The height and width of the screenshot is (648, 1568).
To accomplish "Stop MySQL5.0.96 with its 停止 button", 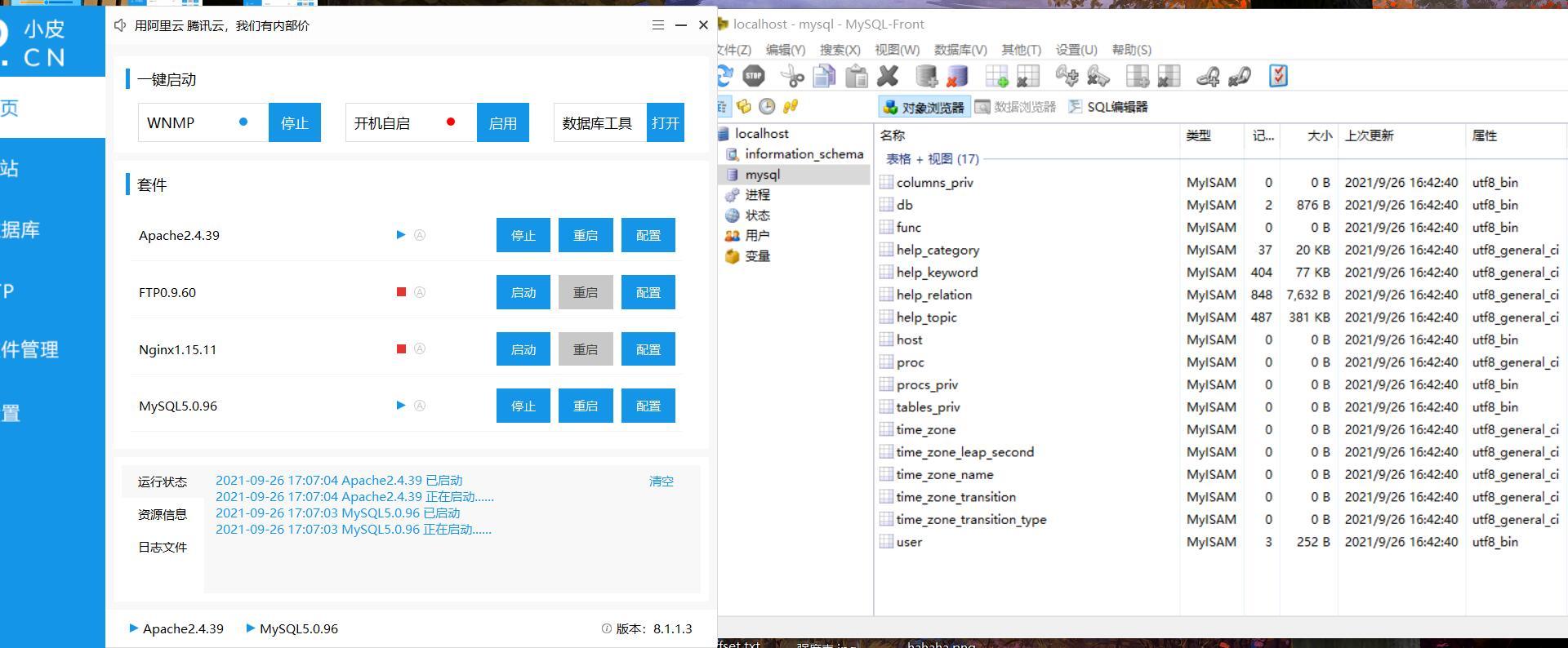I will (523, 406).
